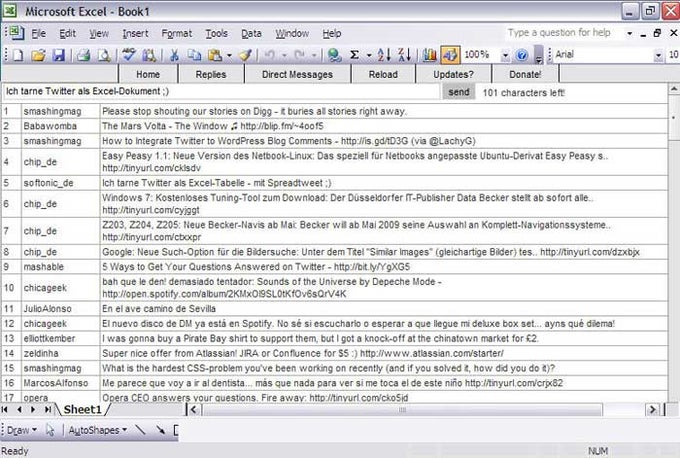
Task: Open the Data menu
Action: (x=251, y=33)
